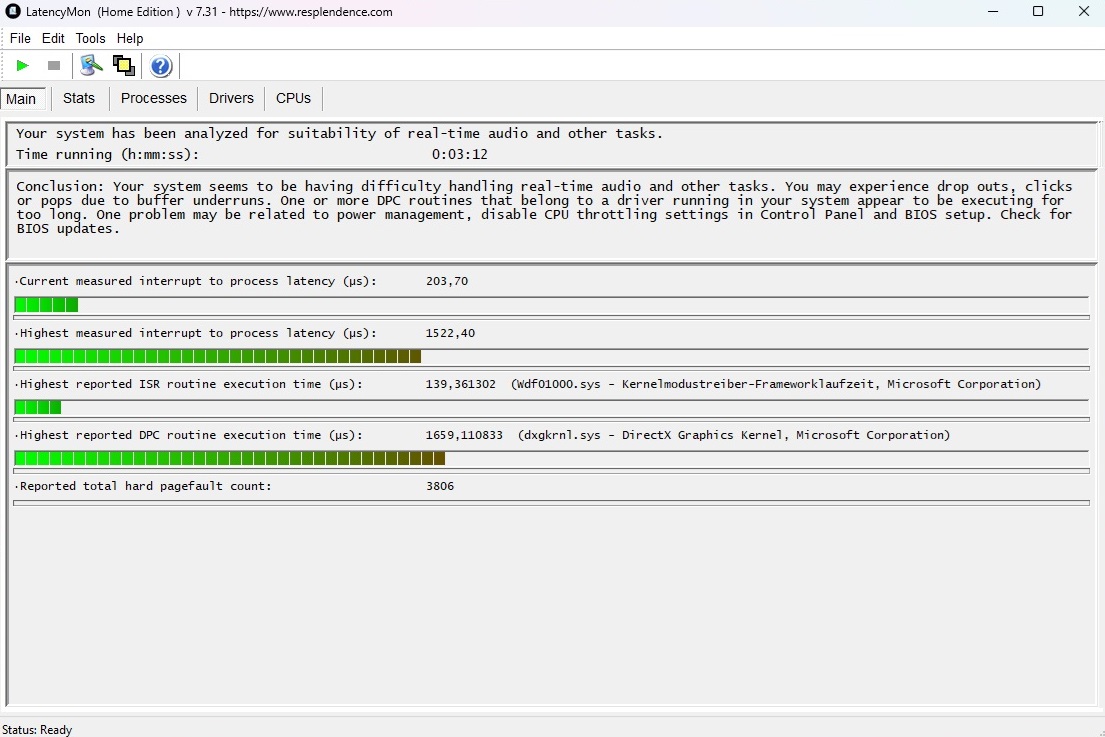The image size is (1105, 737).
Task: Click the DPC time value 1659,110833
Action: 464,435
